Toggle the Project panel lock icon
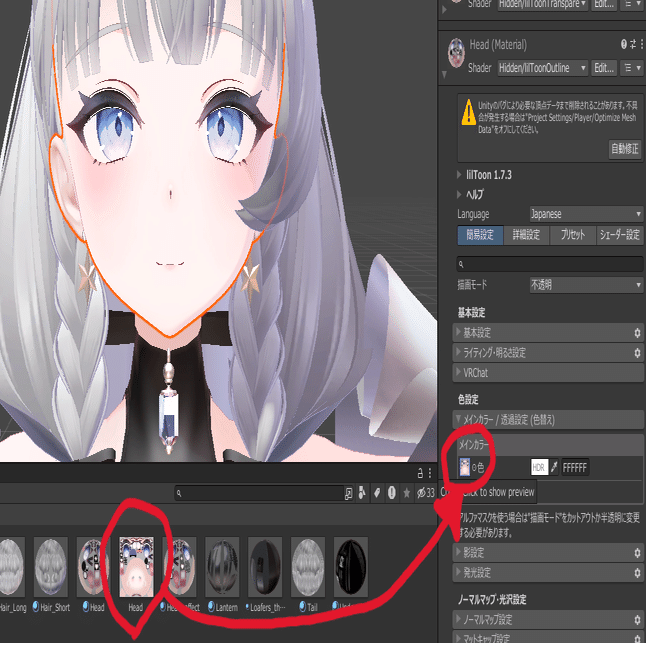This screenshot has height=646, width=646. [420, 473]
